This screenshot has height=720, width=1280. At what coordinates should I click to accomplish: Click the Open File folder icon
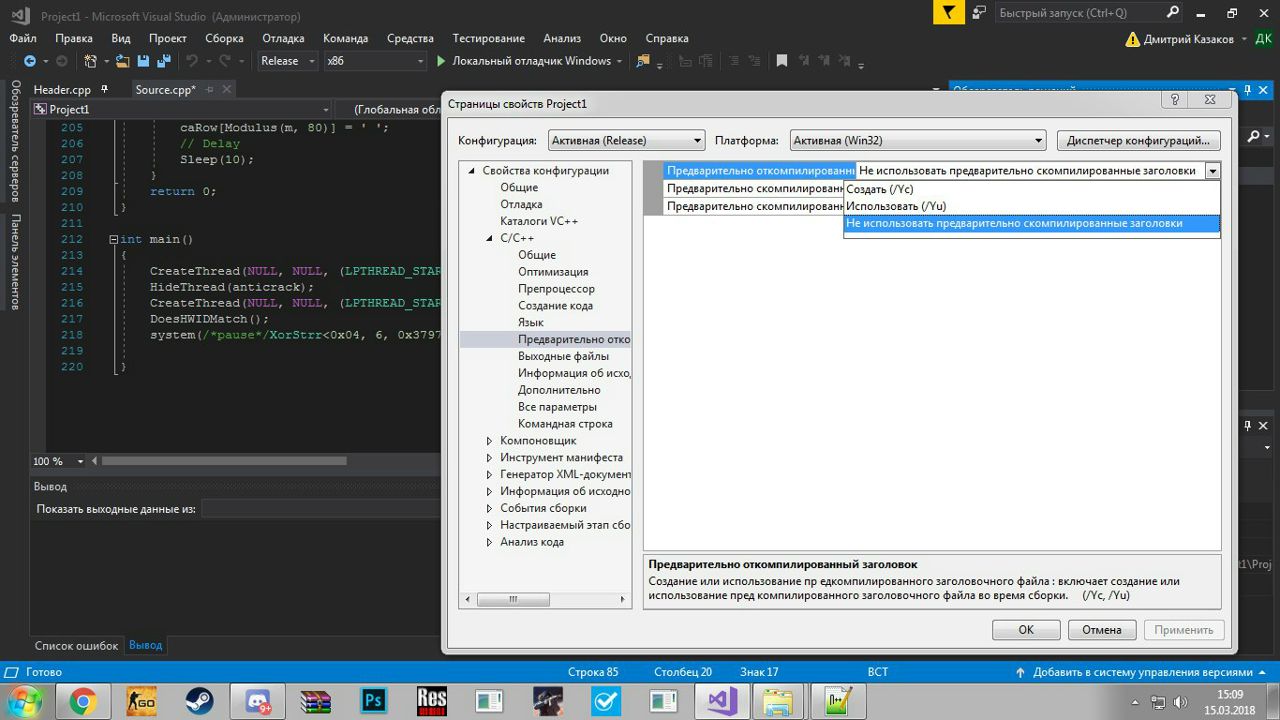tap(122, 61)
